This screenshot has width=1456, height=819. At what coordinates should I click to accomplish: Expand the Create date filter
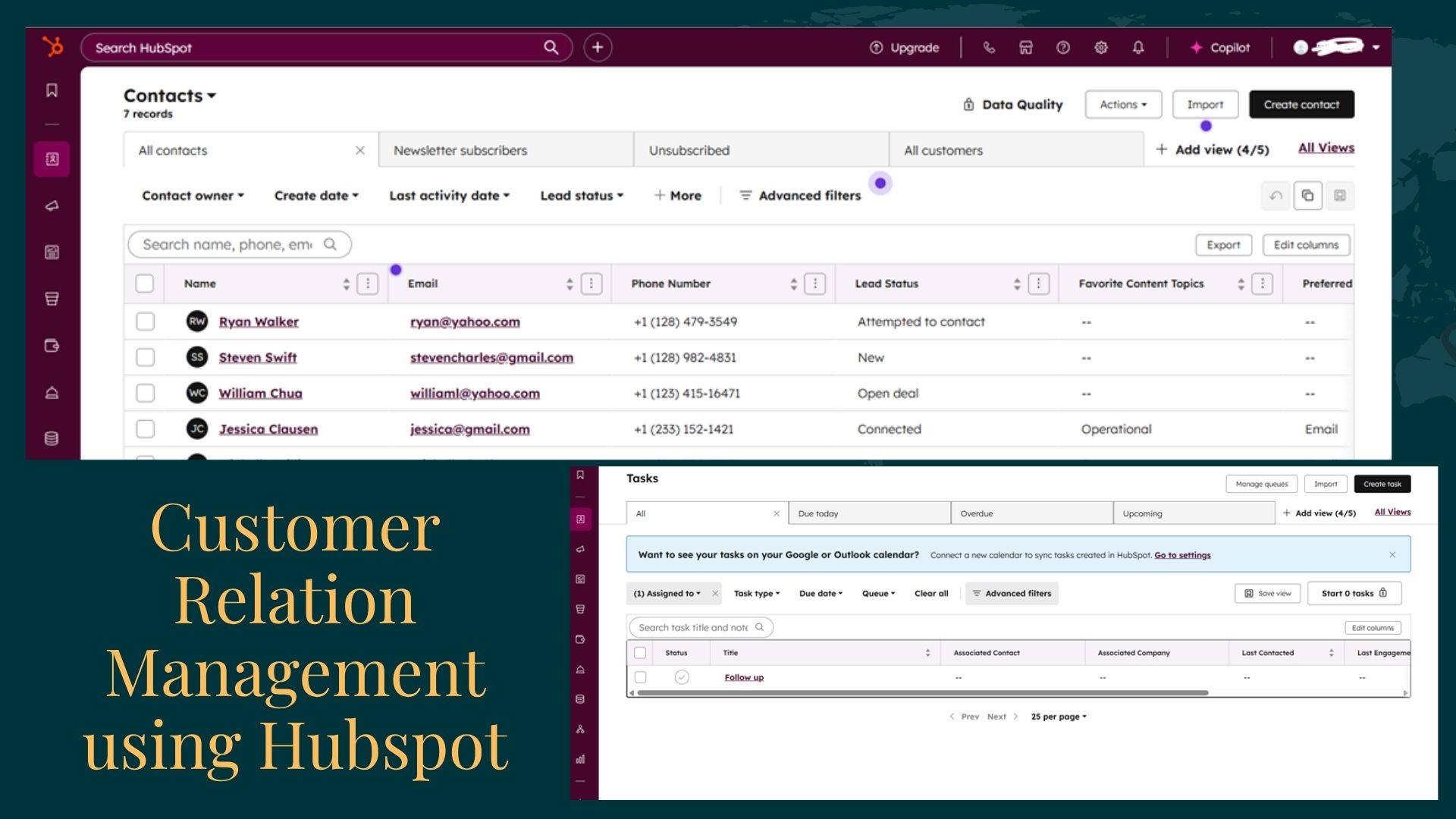pos(316,196)
